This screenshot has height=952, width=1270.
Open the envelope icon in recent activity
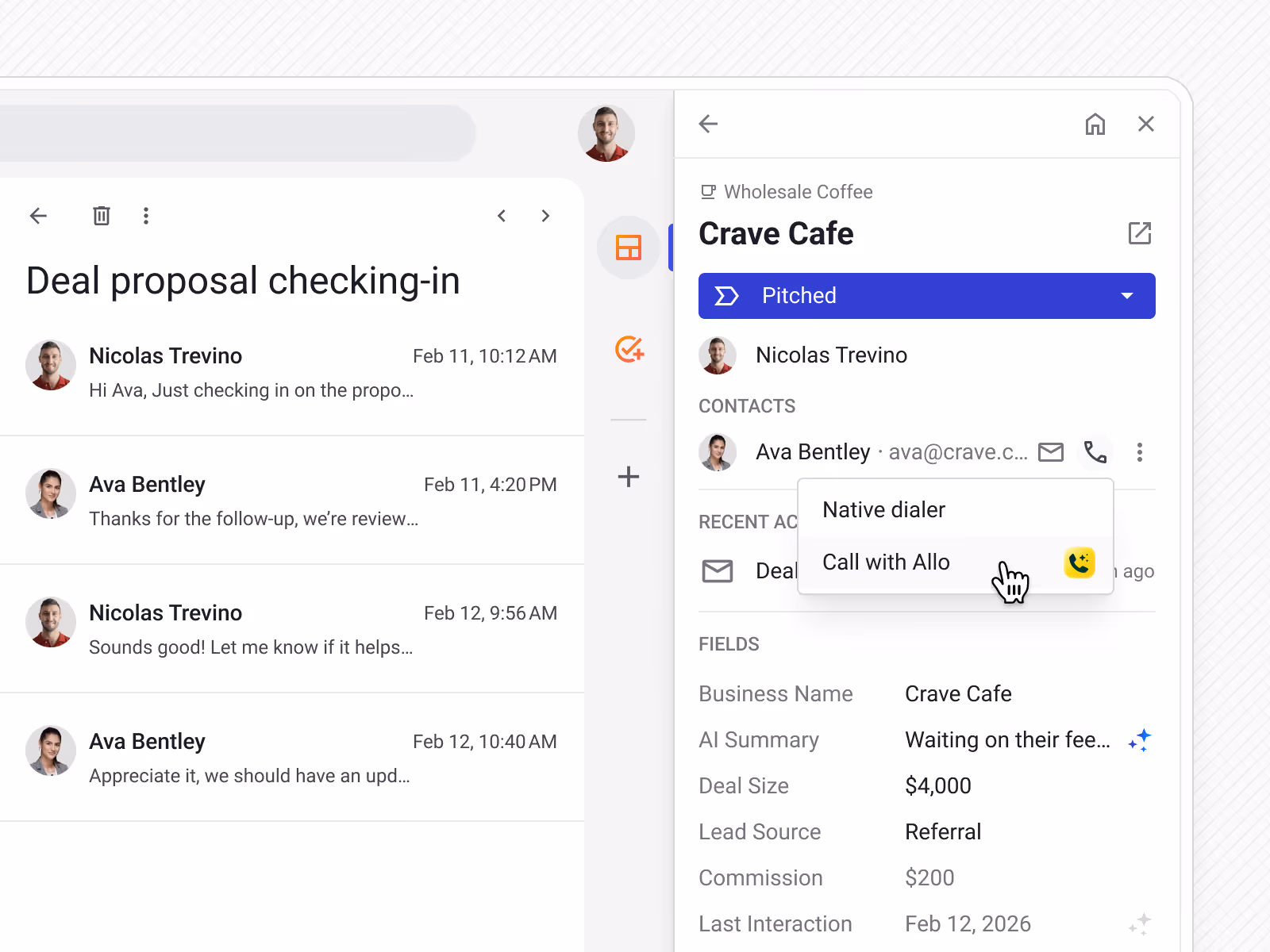(x=718, y=571)
